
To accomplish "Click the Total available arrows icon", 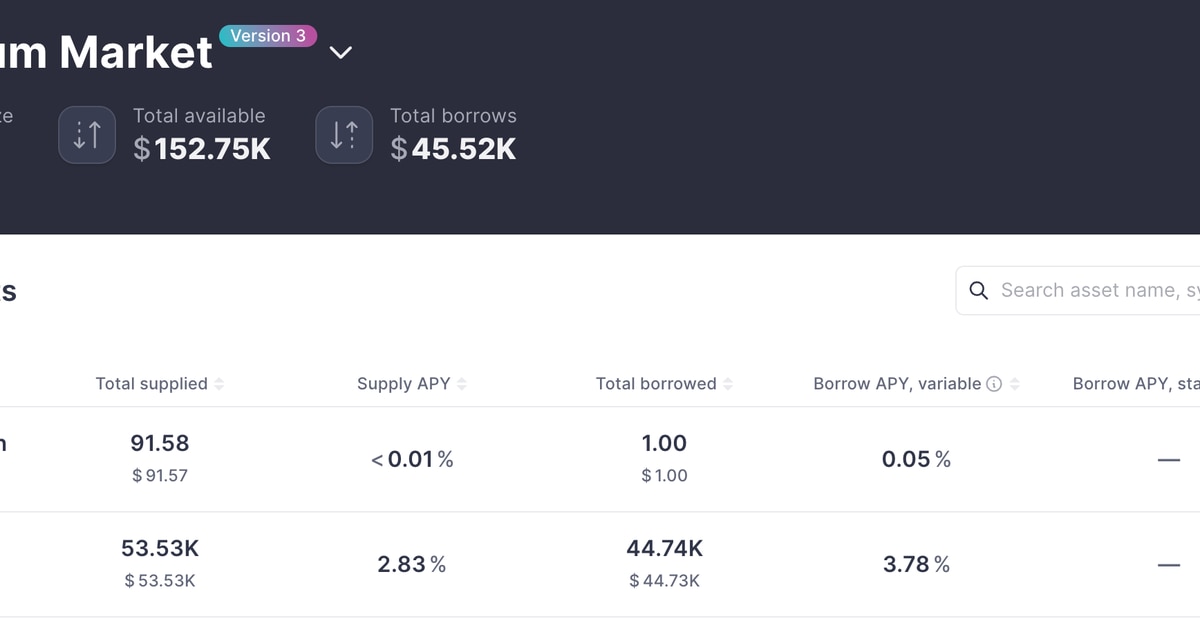I will tap(87, 134).
